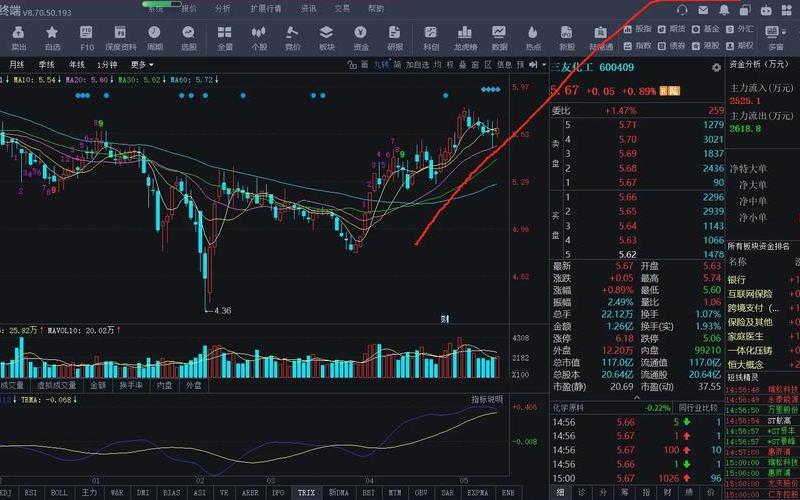Select the RSI indicator tab
This screenshot has width=800, height=500.
(31, 492)
